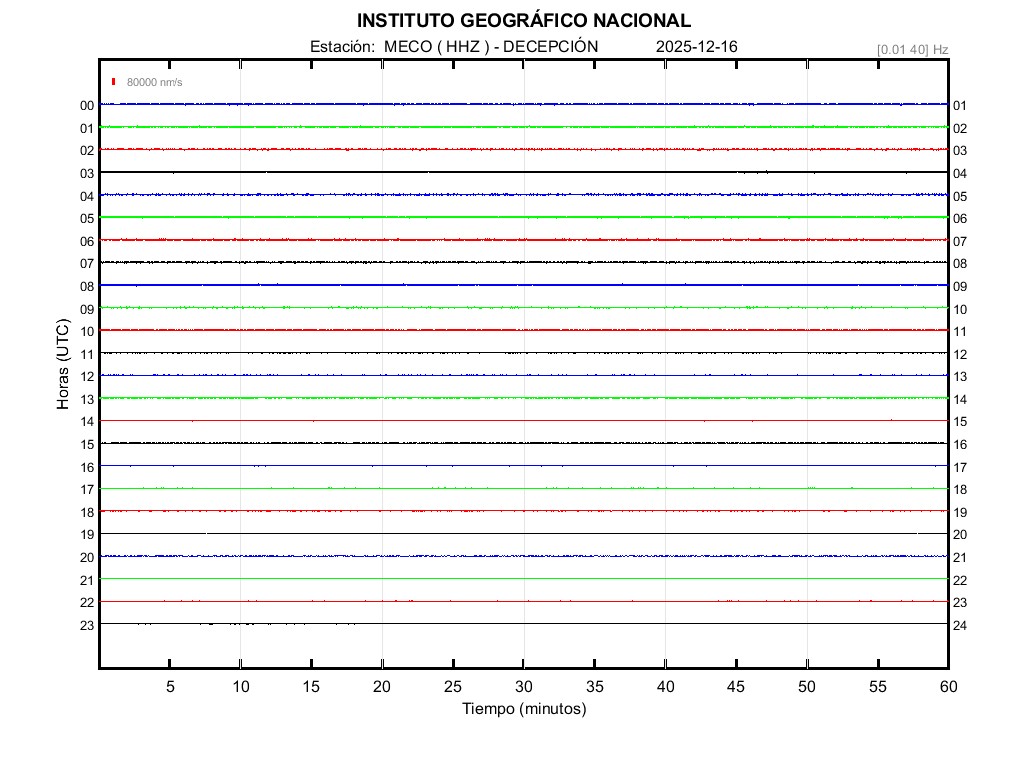The width and height of the screenshot is (1024, 768).
Task: Click the "INSTITUTO GEOGRÁFICO NACIONAL" title
Action: (523, 21)
